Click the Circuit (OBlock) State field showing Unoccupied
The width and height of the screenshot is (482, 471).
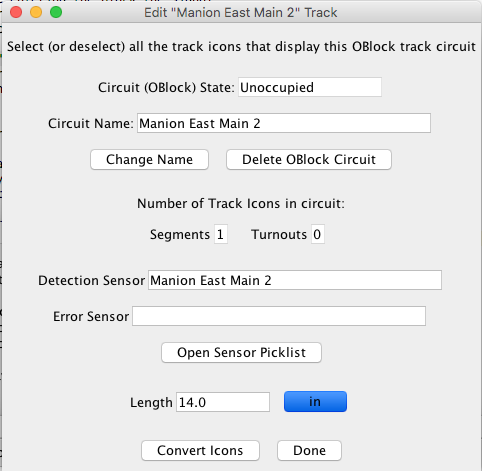310,87
